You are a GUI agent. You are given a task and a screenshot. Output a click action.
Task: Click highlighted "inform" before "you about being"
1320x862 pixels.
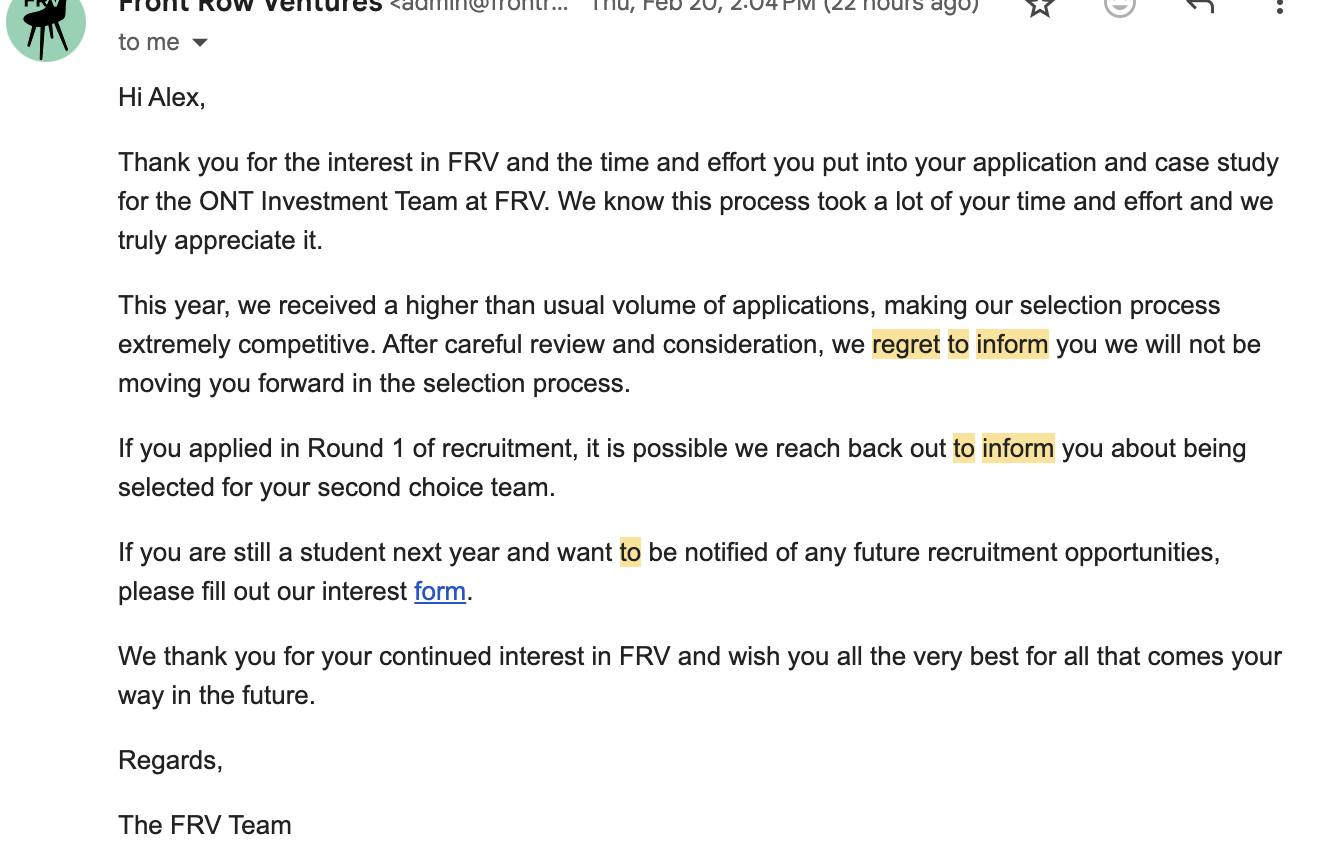point(1018,448)
